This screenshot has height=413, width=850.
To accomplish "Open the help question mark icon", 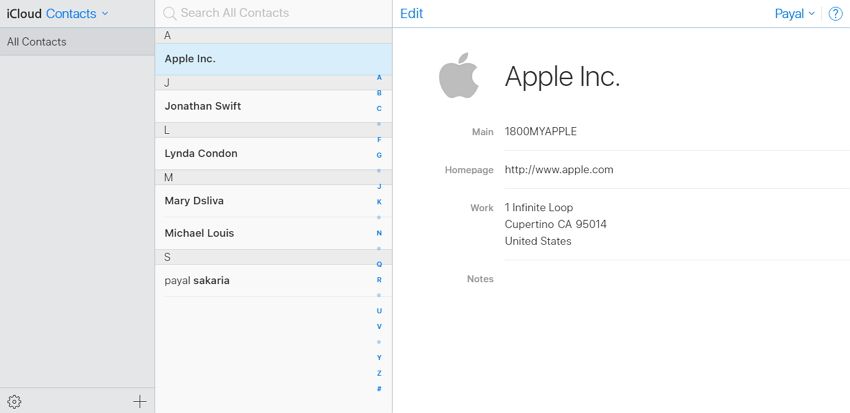I will [835, 14].
